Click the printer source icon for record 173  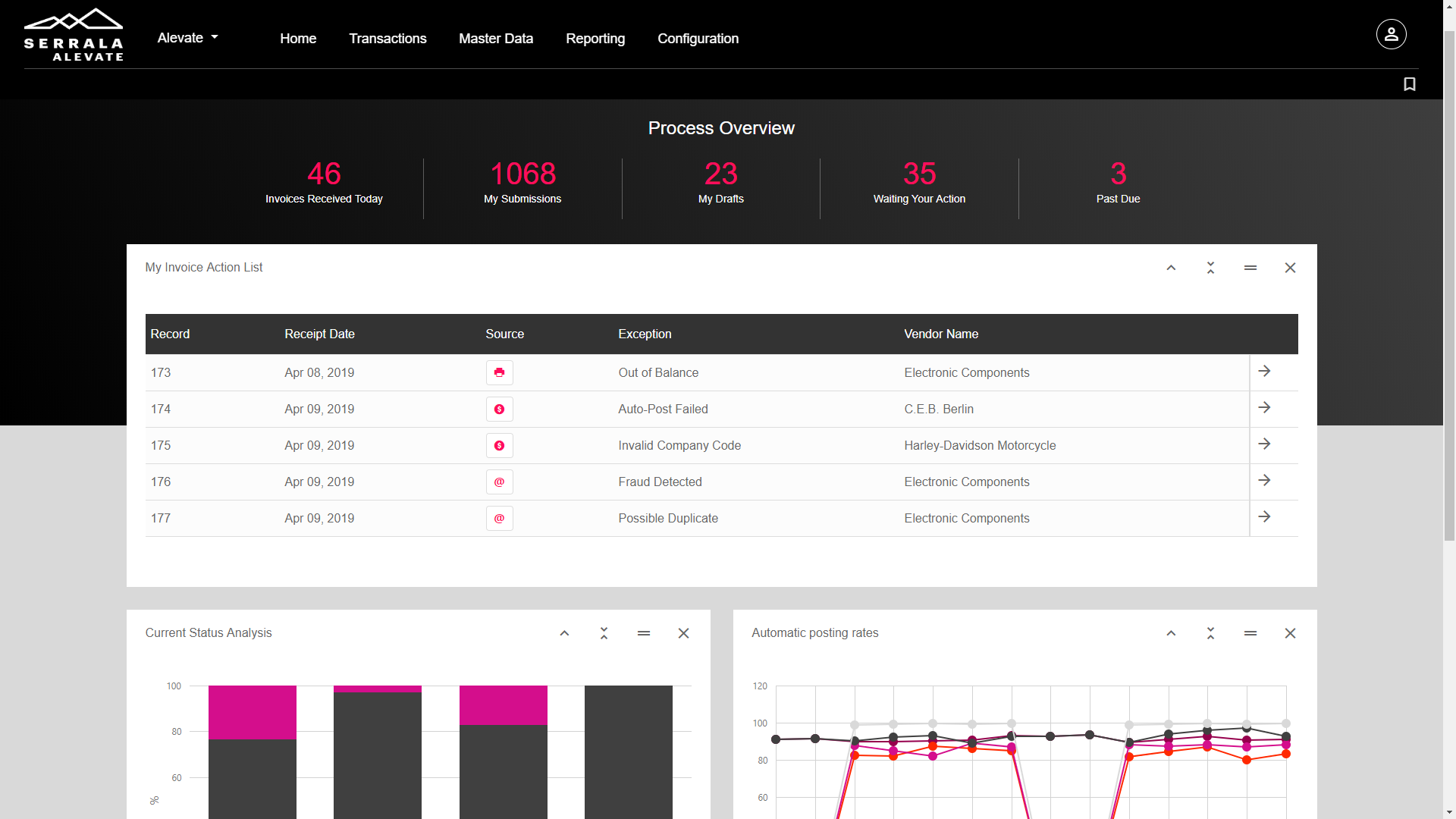coord(499,372)
